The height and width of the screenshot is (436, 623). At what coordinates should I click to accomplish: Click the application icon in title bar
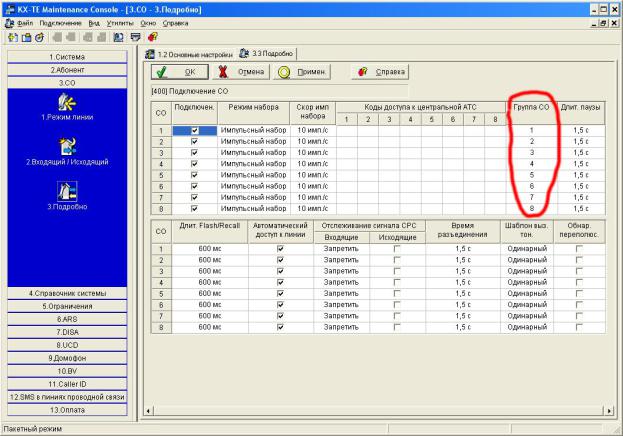10,10
